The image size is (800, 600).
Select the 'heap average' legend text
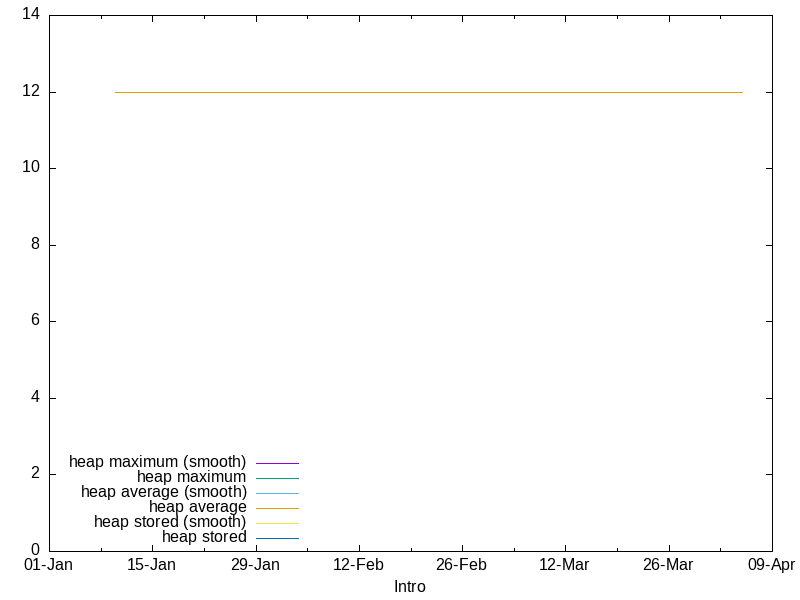(197, 507)
